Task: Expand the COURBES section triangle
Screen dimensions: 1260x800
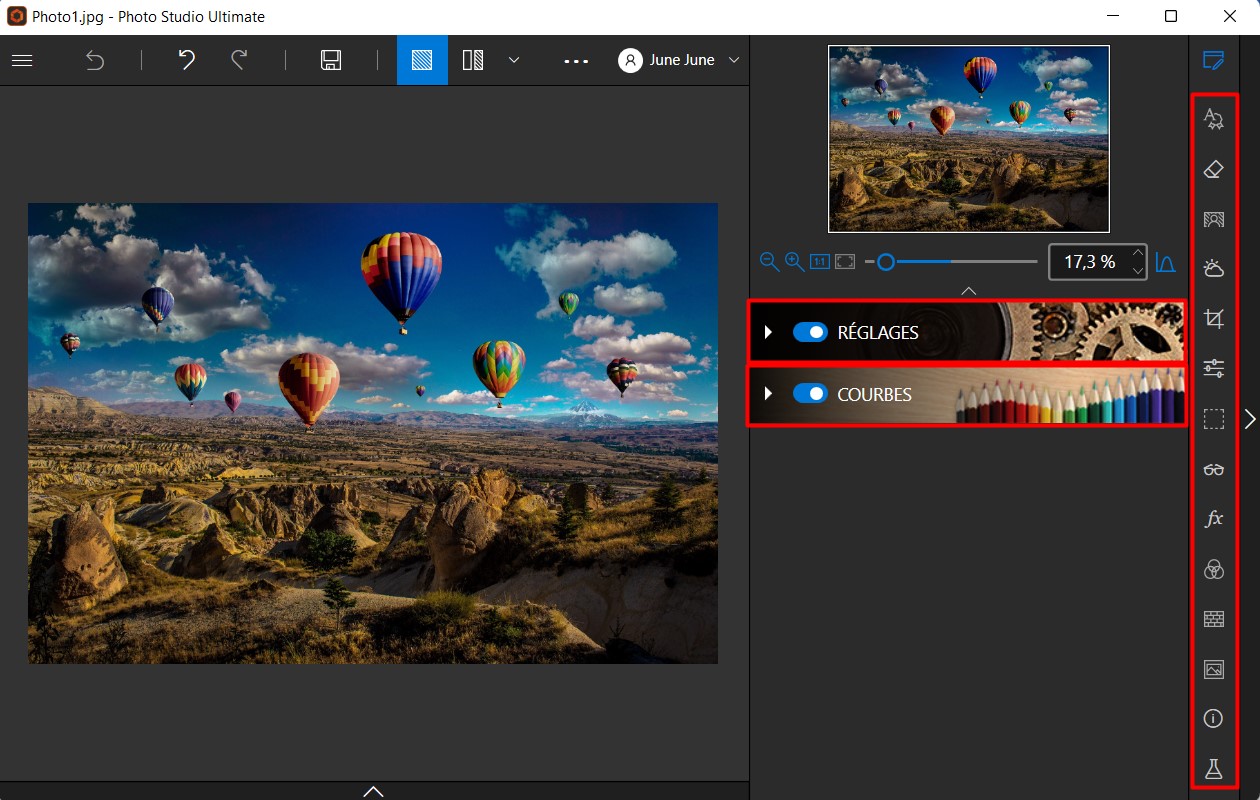Action: coord(768,394)
